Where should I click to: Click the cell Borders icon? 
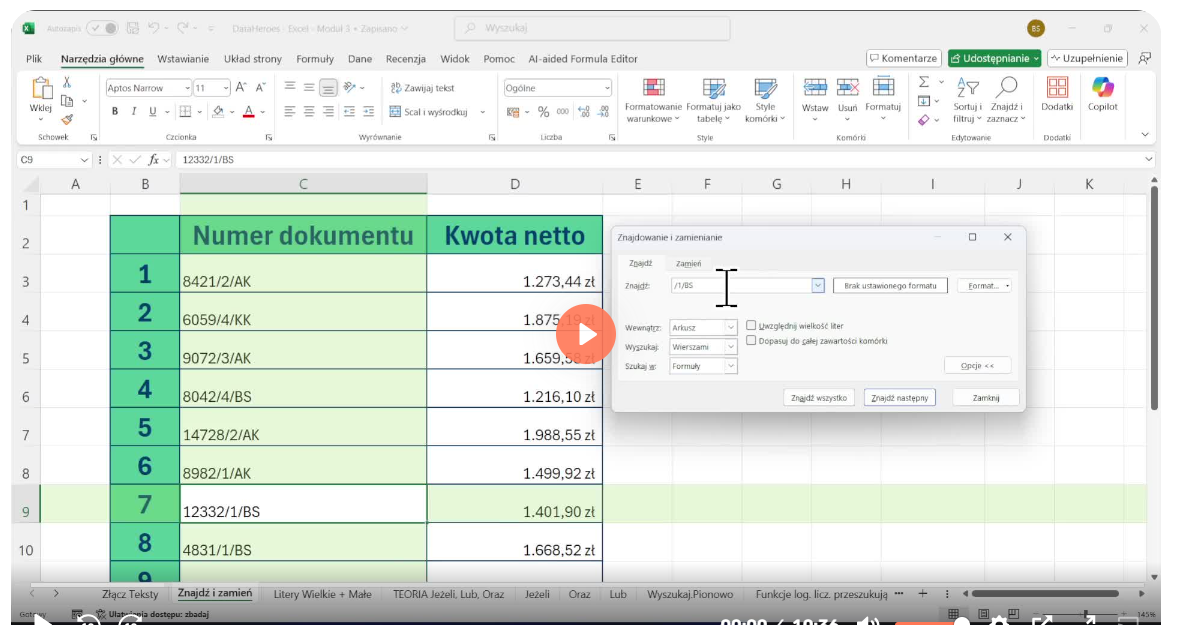click(x=185, y=112)
